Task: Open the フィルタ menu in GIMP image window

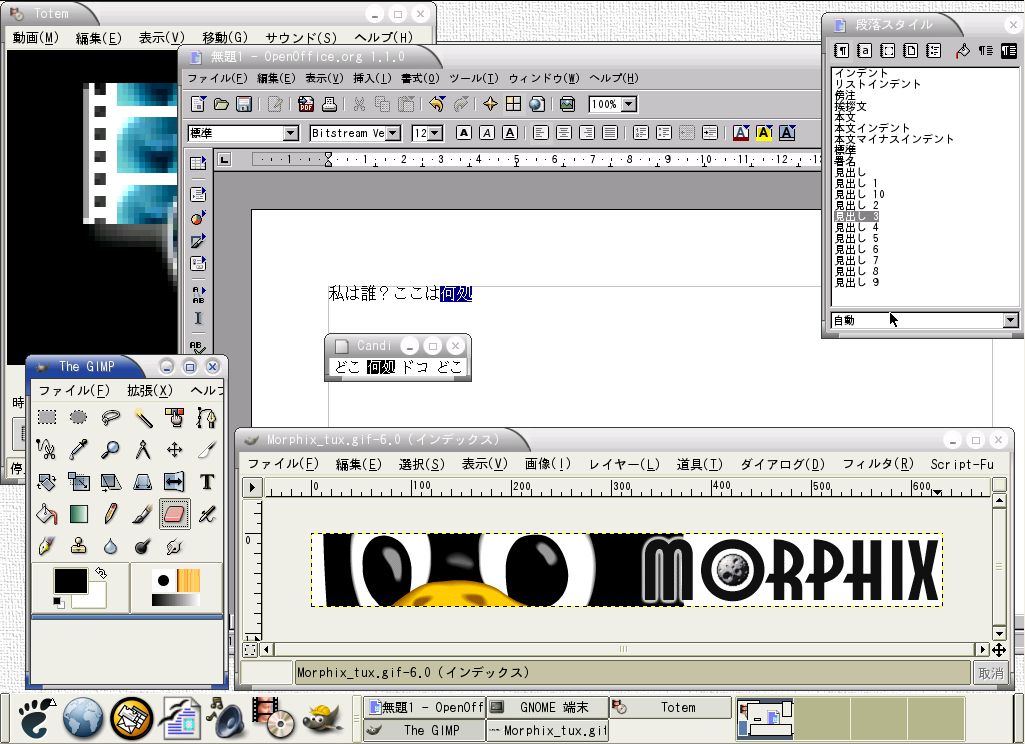Action: [877, 464]
